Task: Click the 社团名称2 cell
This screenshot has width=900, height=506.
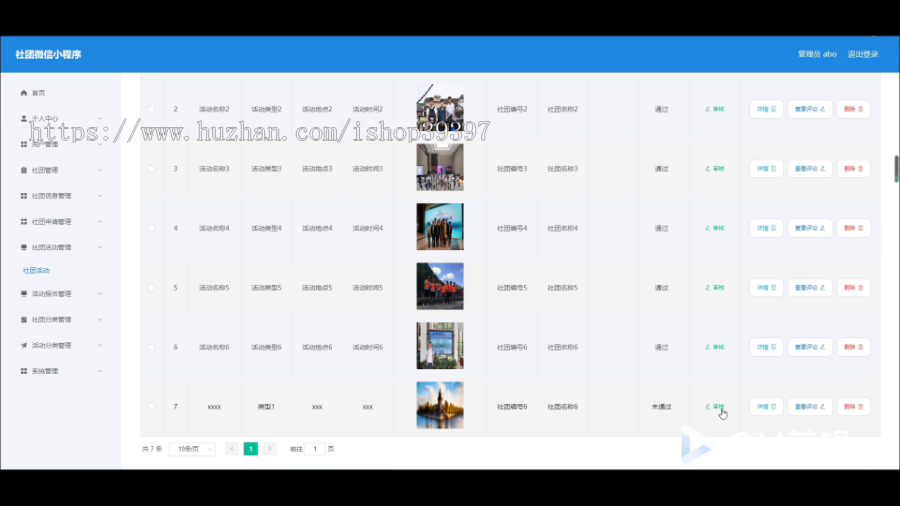Action: pos(562,109)
